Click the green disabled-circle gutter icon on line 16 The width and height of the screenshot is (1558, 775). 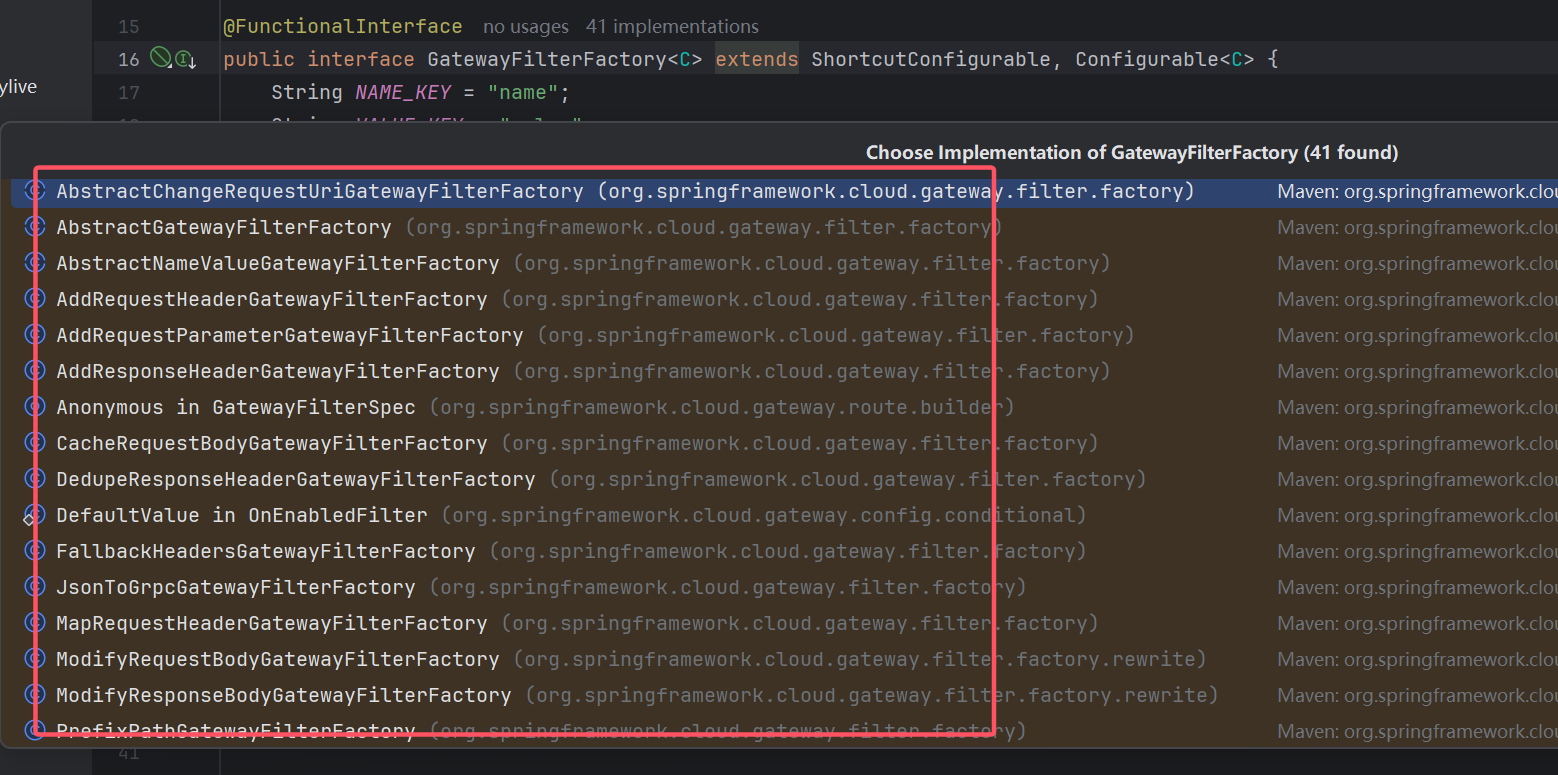tap(160, 58)
